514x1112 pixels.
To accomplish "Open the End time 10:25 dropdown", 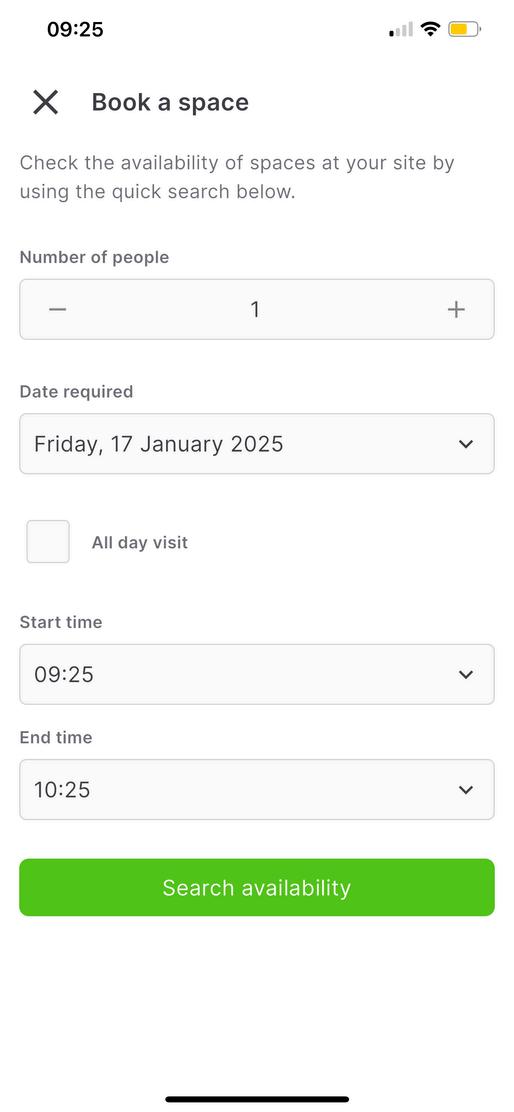I will click(x=257, y=789).
